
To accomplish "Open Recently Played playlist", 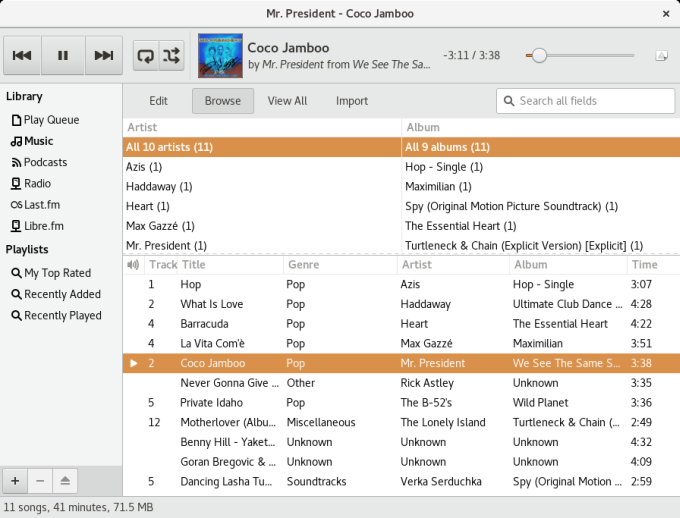I will (56, 315).
